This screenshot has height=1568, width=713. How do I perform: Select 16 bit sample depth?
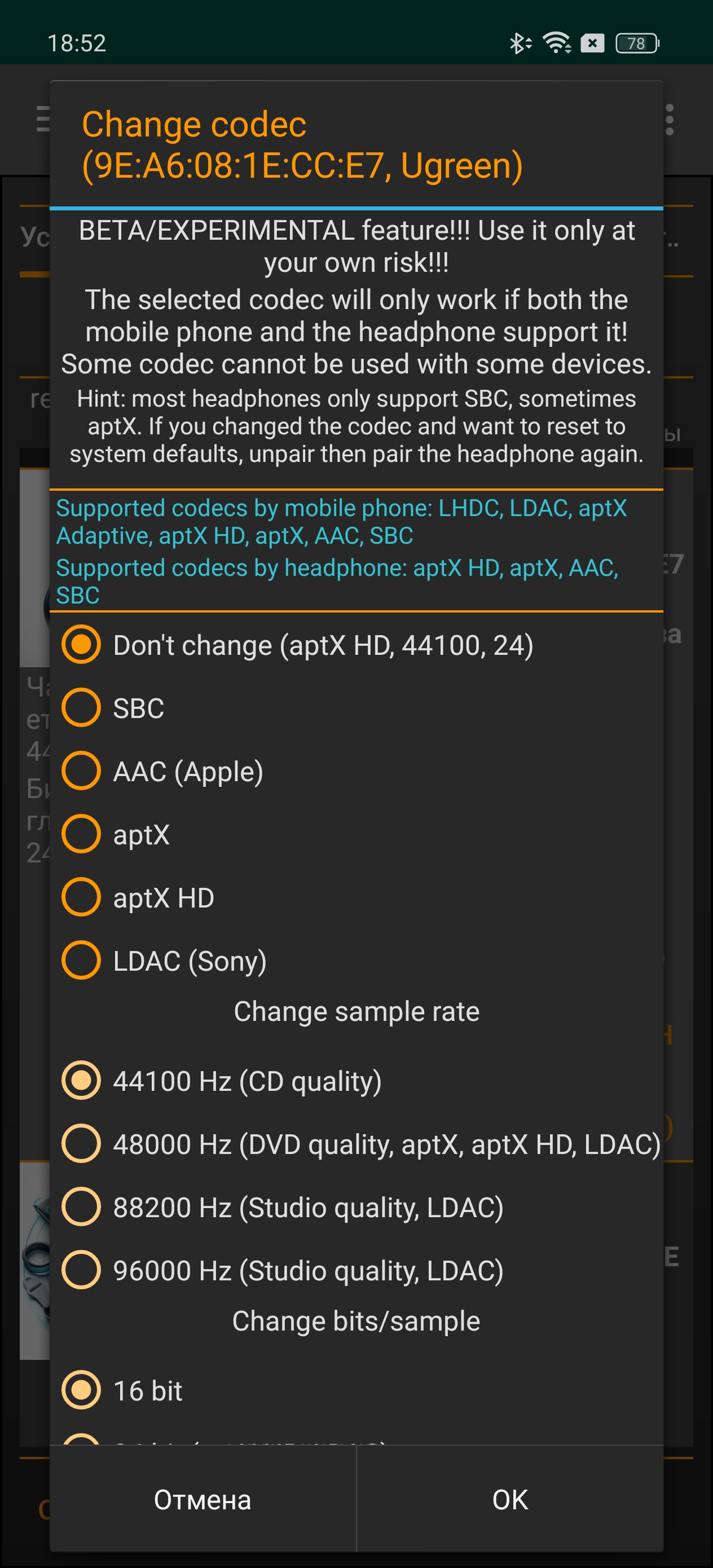coord(81,1390)
